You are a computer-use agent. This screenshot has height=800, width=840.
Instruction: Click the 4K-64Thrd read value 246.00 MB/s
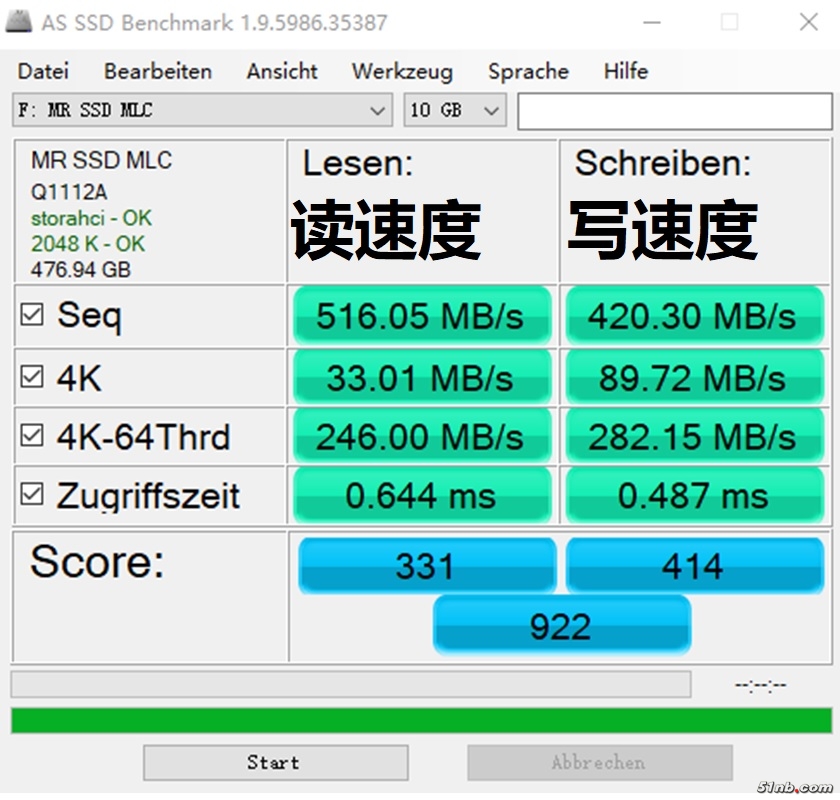(422, 436)
